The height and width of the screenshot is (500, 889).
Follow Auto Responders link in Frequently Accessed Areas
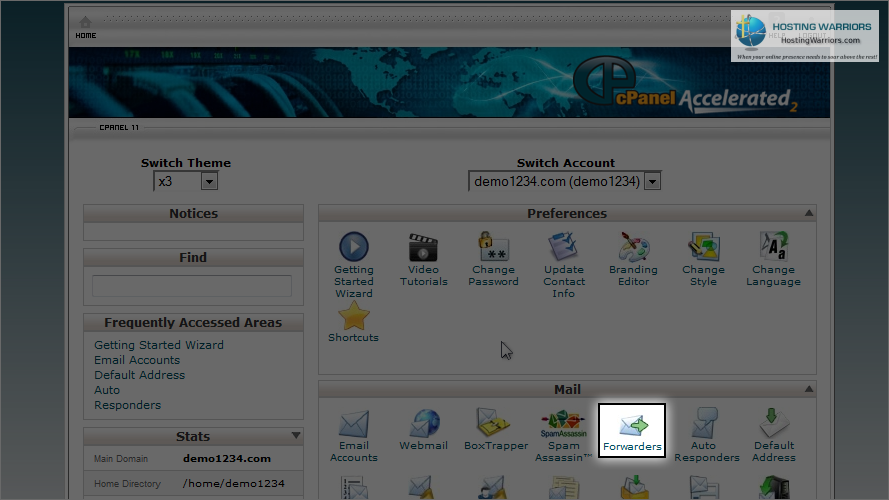click(x=128, y=397)
